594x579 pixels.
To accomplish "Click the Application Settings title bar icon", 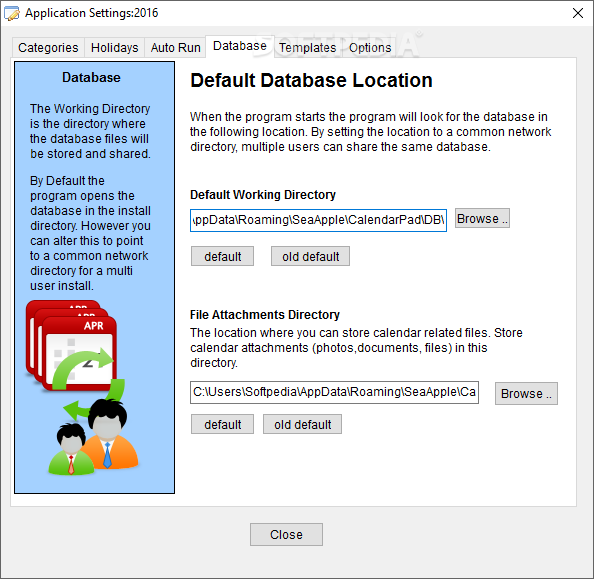I will point(11,13).
